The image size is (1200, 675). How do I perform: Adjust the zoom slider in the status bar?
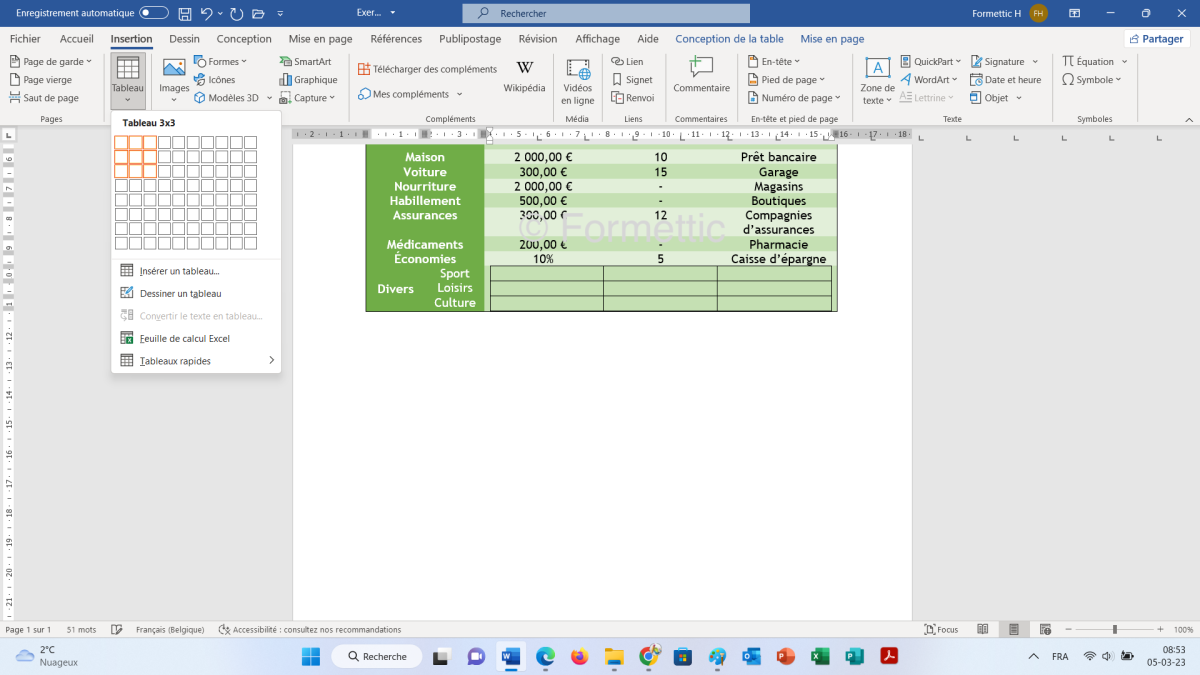(x=1115, y=630)
